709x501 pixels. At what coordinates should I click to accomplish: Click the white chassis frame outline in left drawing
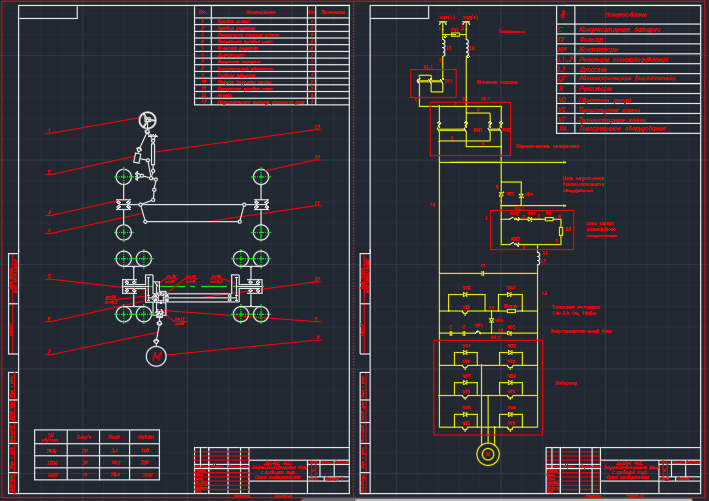point(193,213)
